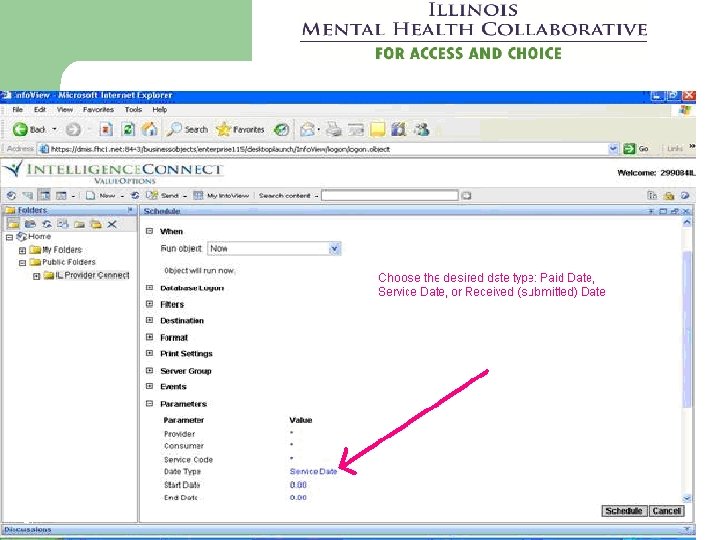Viewport: 720px width, 540px height.
Task: Open the Edit menu
Action: tap(40, 109)
